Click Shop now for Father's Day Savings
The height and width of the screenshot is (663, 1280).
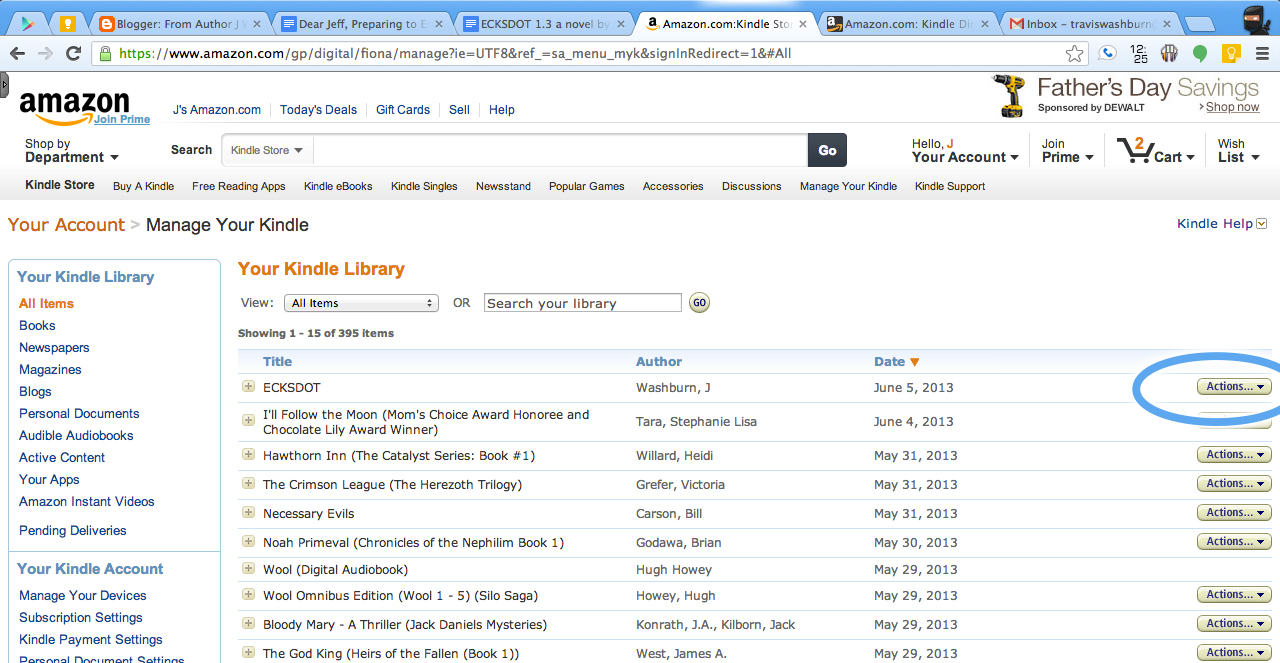point(1231,107)
